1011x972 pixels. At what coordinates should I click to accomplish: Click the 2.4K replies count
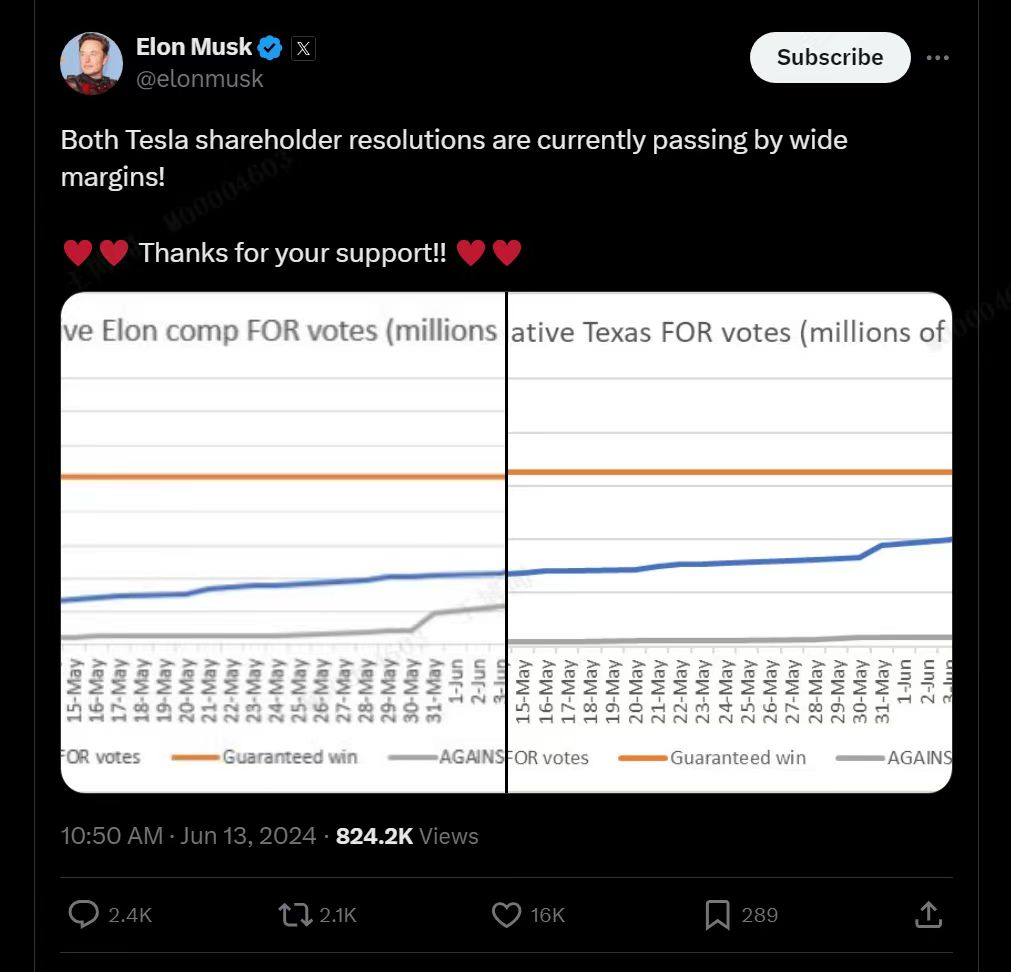(x=130, y=914)
